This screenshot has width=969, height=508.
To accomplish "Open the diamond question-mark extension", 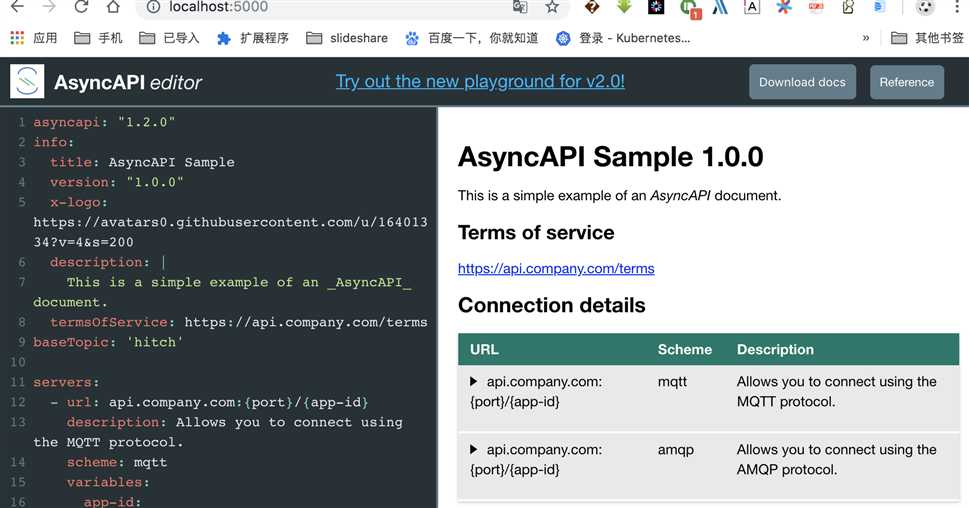I will pos(592,7).
